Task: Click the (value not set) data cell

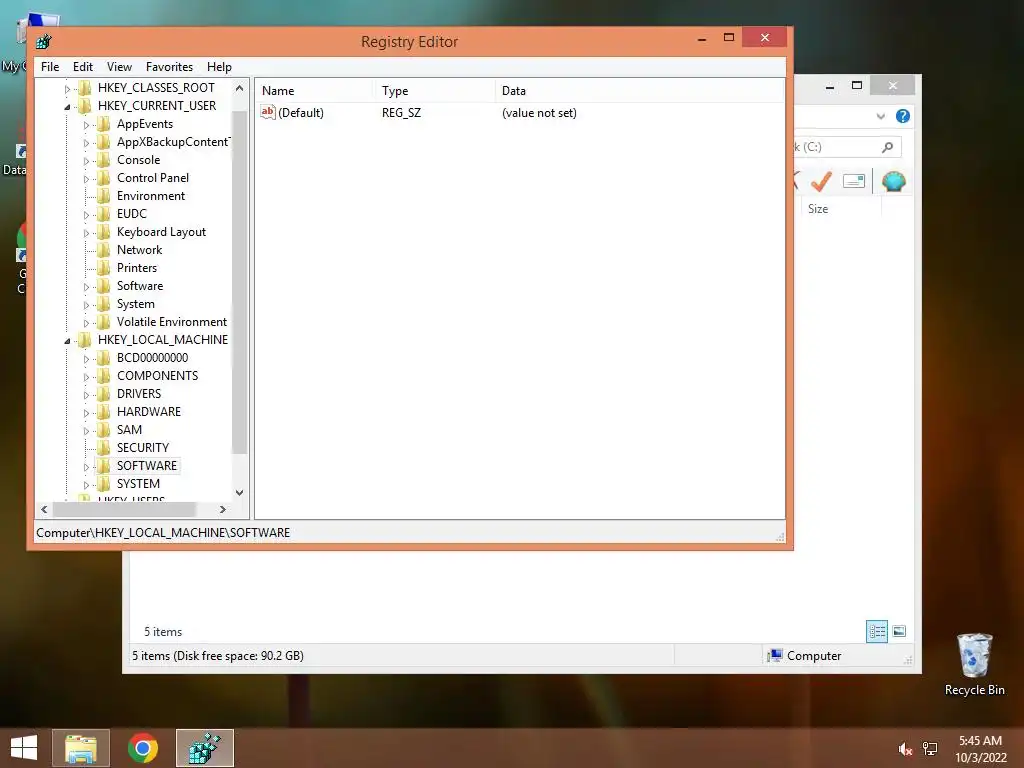Action: (539, 113)
